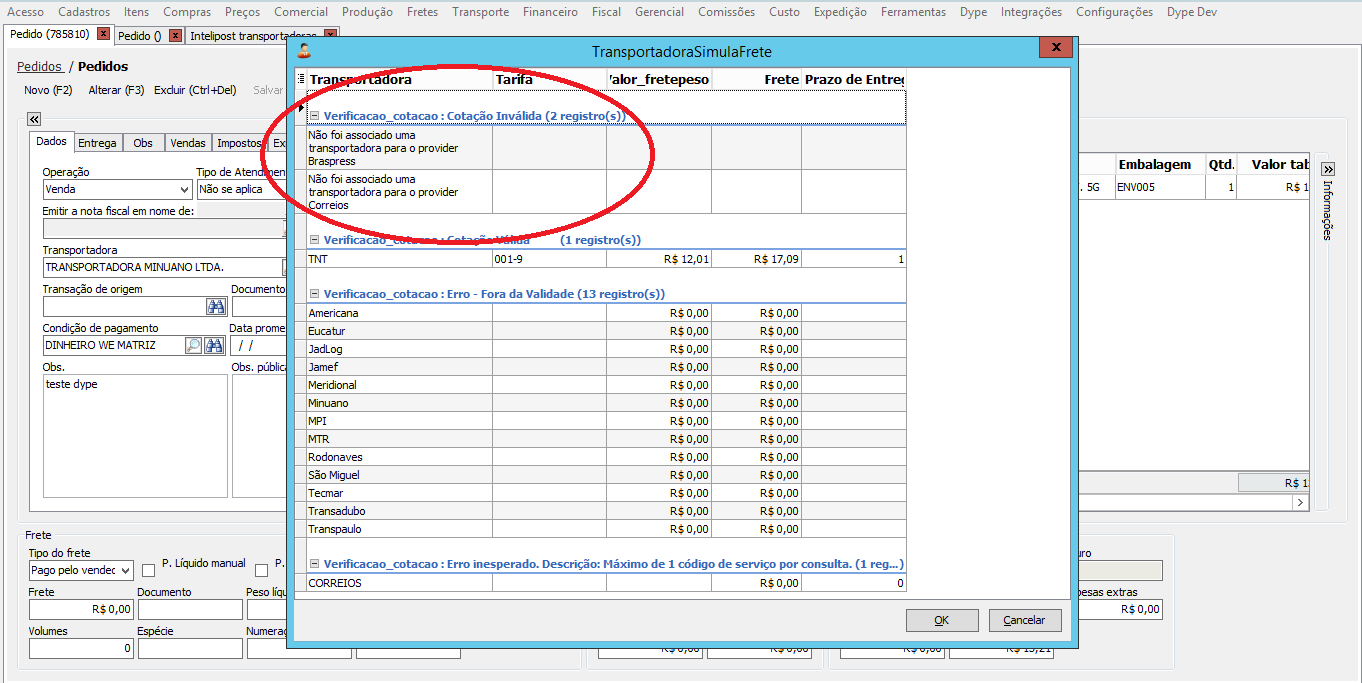Click the Tarifa cell 001-9
This screenshot has width=1362, height=683.
click(x=549, y=259)
